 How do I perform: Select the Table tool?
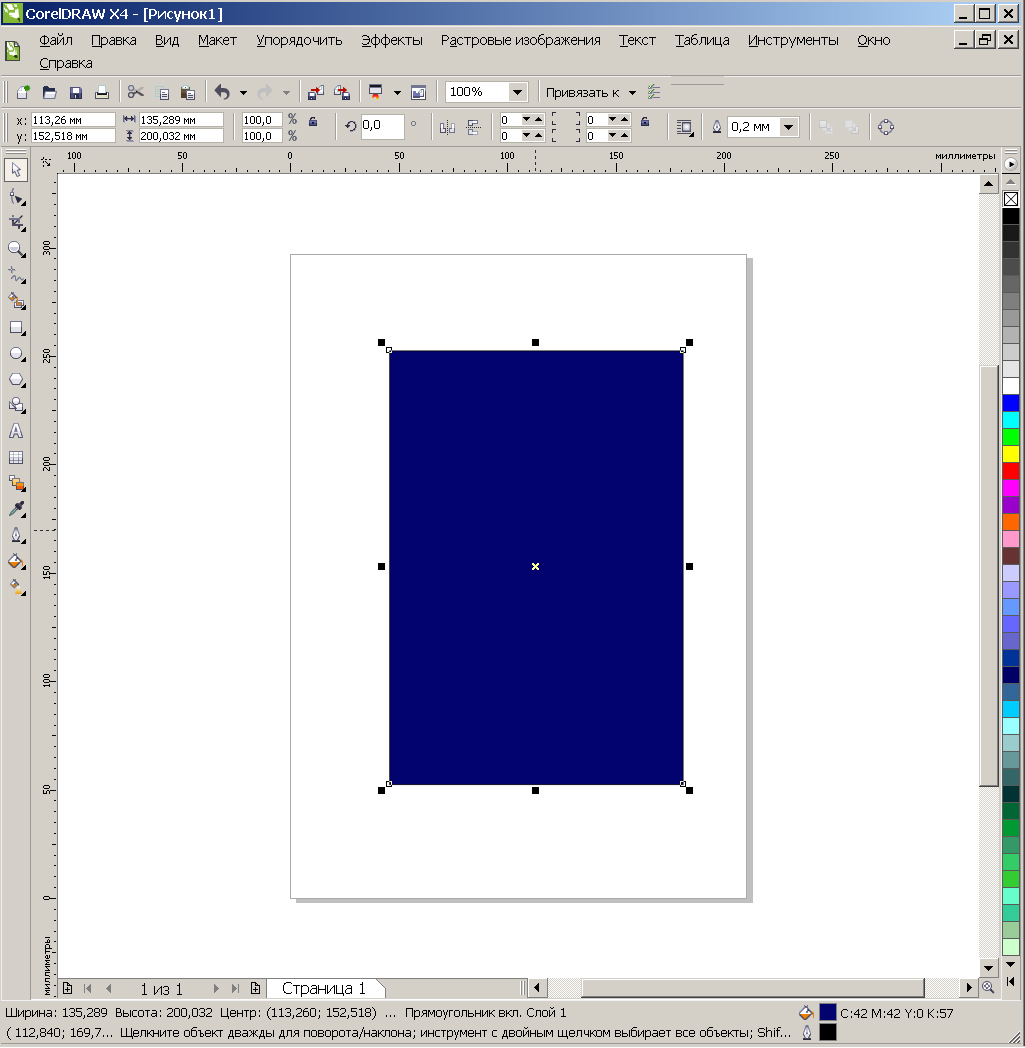click(16, 457)
